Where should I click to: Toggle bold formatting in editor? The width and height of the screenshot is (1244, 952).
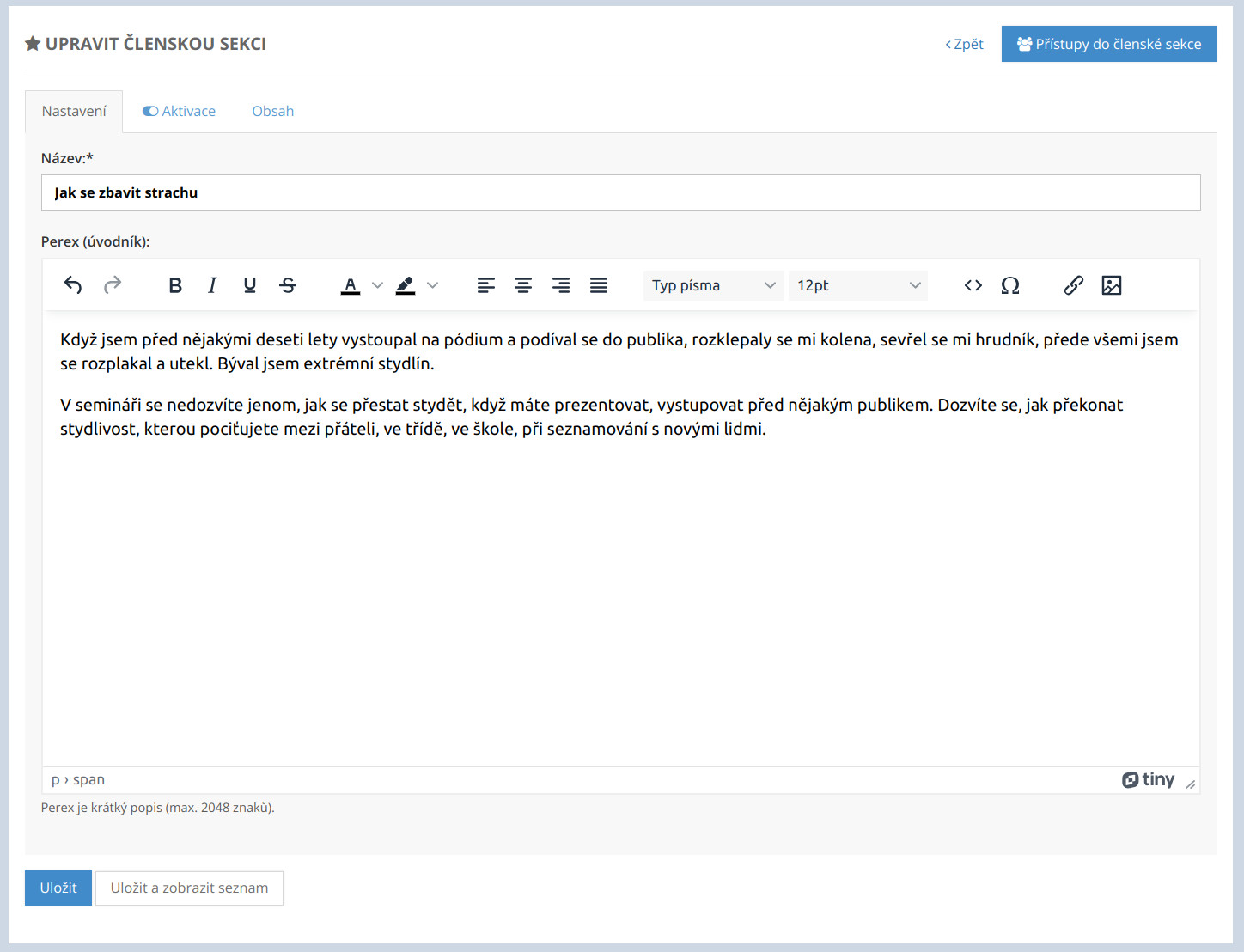pyautogui.click(x=175, y=285)
